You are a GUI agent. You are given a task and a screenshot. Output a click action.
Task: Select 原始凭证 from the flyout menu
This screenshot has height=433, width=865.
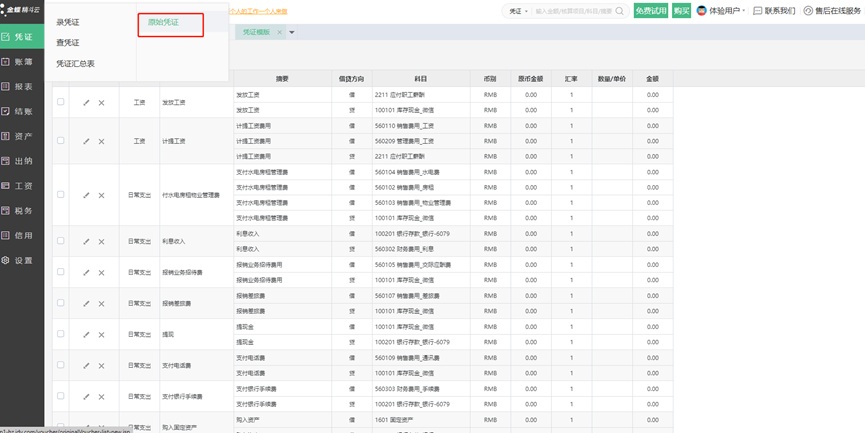(163, 23)
